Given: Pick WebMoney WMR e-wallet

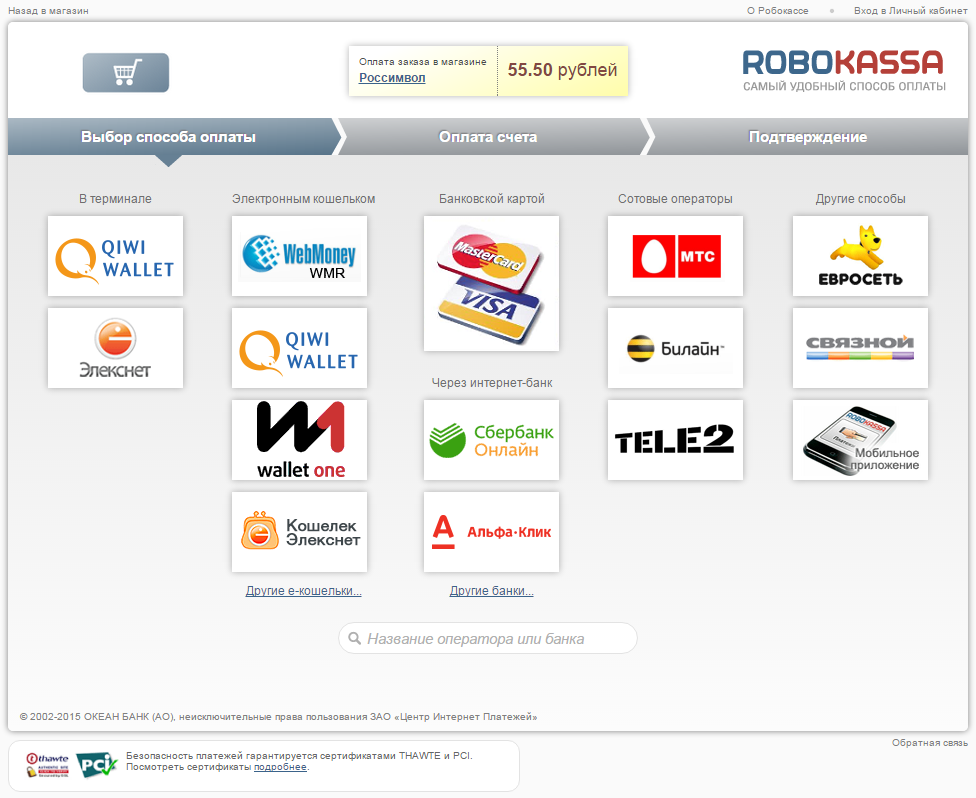Looking at the screenshot, I should [299, 256].
